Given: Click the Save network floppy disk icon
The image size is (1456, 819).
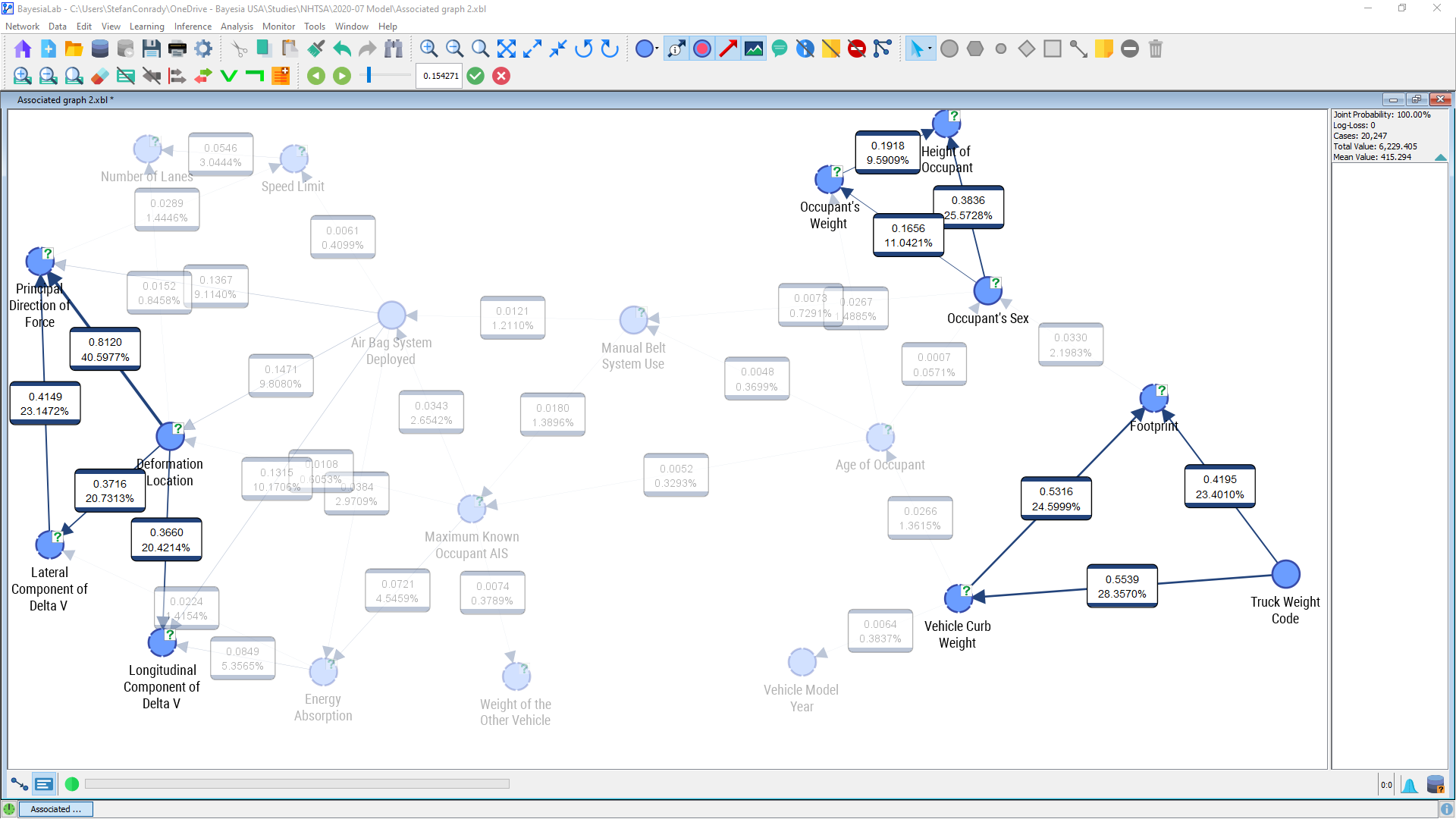Looking at the screenshot, I should pyautogui.click(x=151, y=49).
